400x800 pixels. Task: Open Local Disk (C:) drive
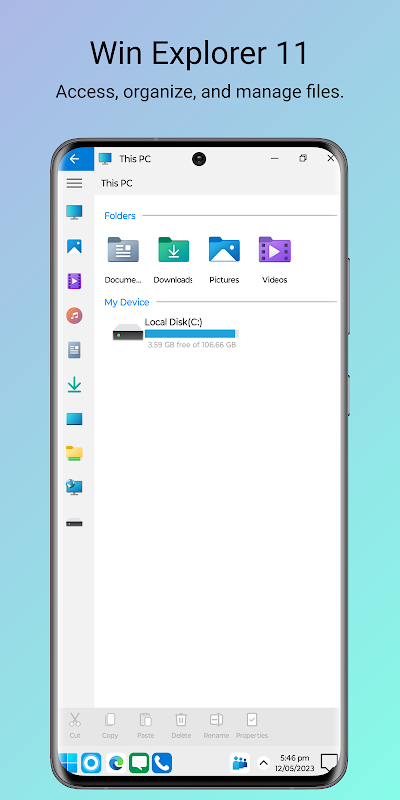pyautogui.click(x=176, y=333)
